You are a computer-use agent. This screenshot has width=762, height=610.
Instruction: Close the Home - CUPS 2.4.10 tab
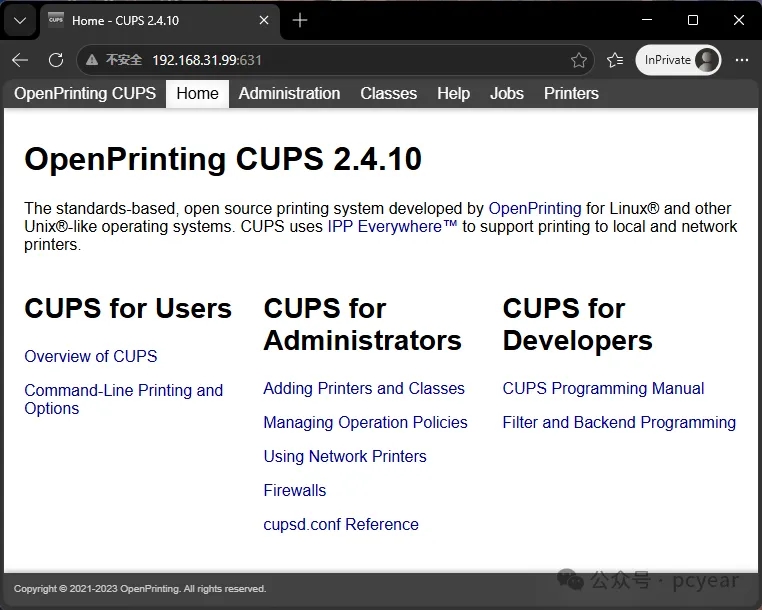[x=264, y=20]
